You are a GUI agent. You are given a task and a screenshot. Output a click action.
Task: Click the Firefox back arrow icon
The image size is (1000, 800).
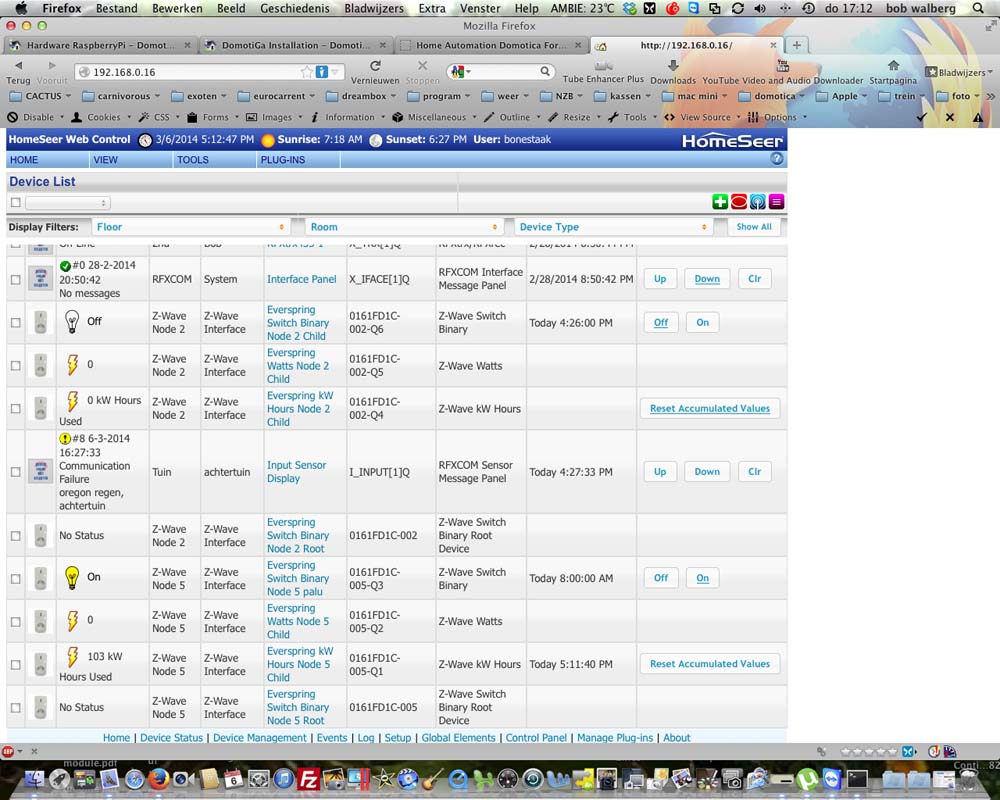18,66
